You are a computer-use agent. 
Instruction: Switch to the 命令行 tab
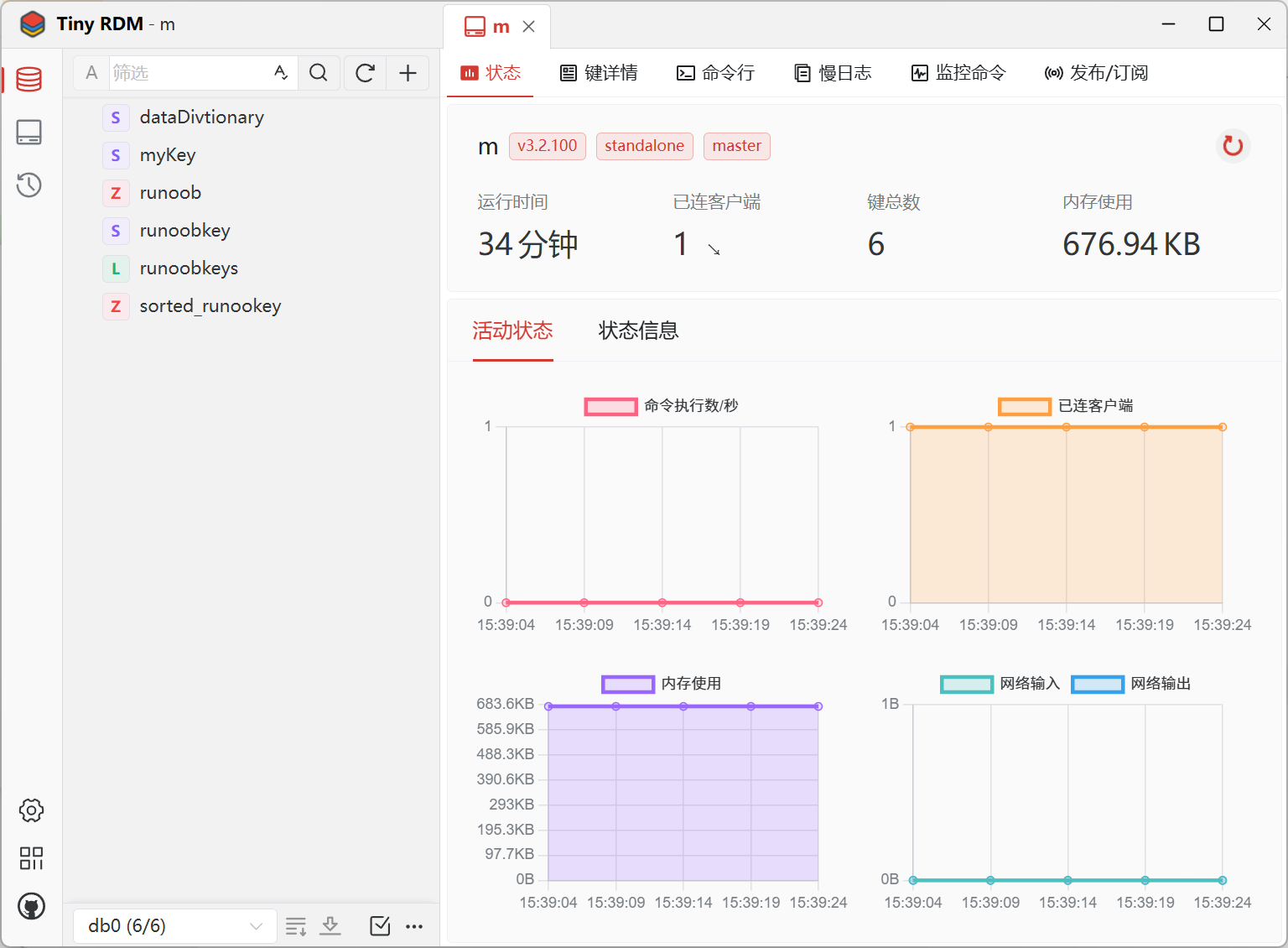[x=715, y=73]
